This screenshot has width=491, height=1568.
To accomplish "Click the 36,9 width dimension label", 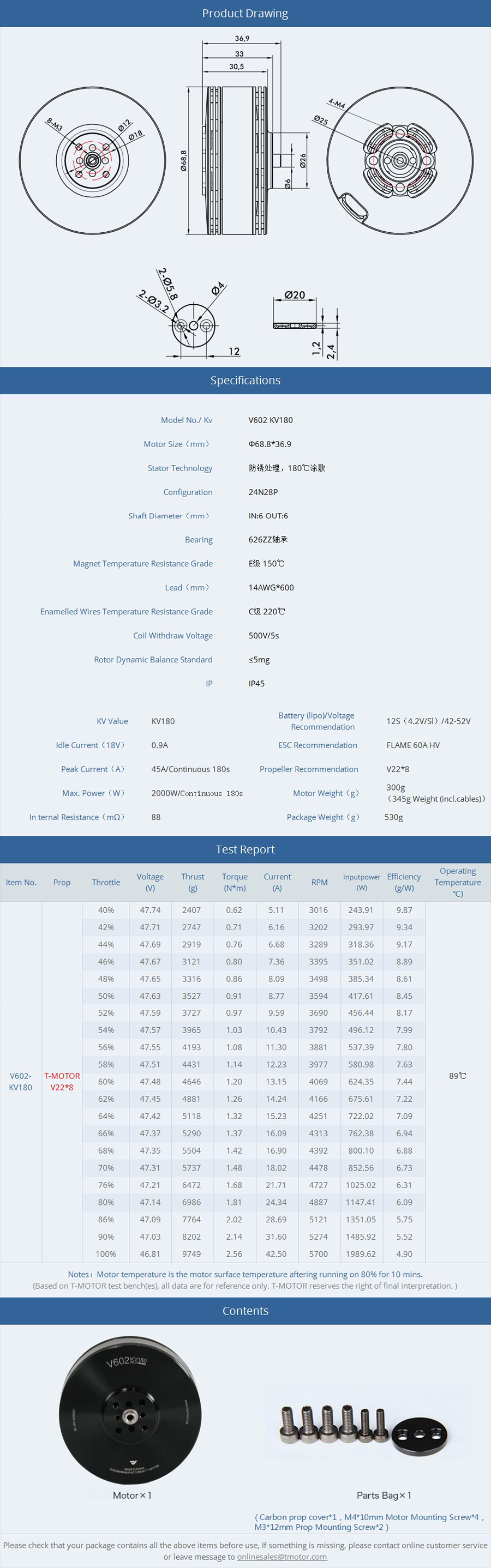I will 242,38.
